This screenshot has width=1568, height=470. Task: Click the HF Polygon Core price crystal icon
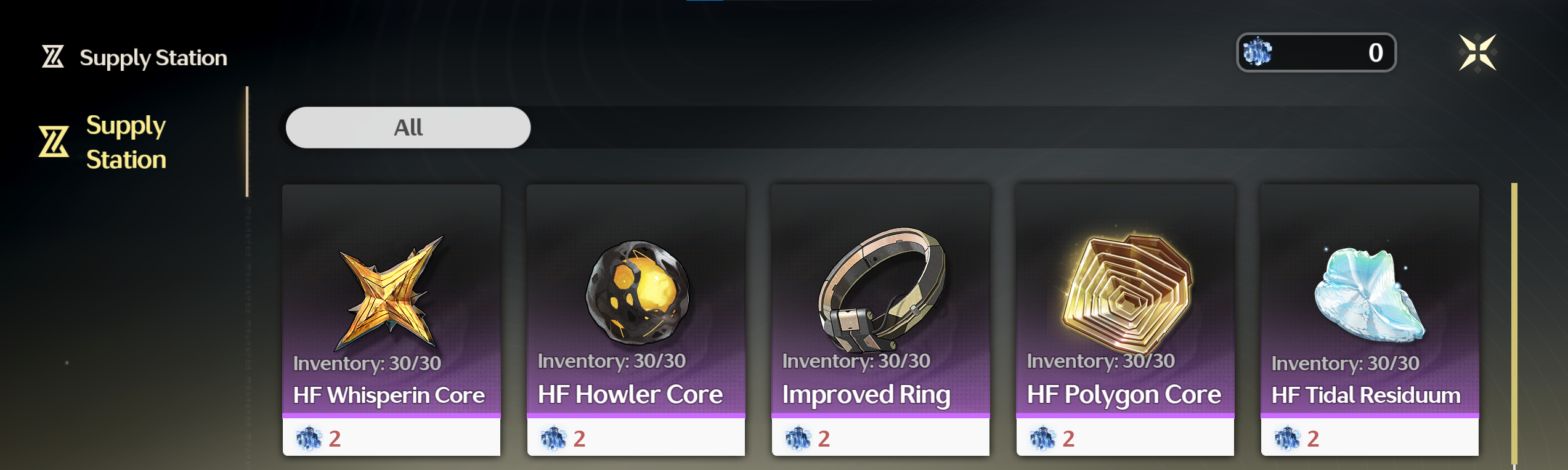point(1042,439)
